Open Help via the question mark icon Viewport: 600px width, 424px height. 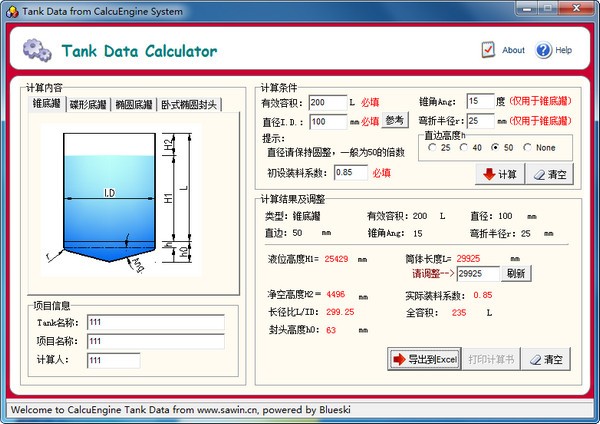point(544,49)
